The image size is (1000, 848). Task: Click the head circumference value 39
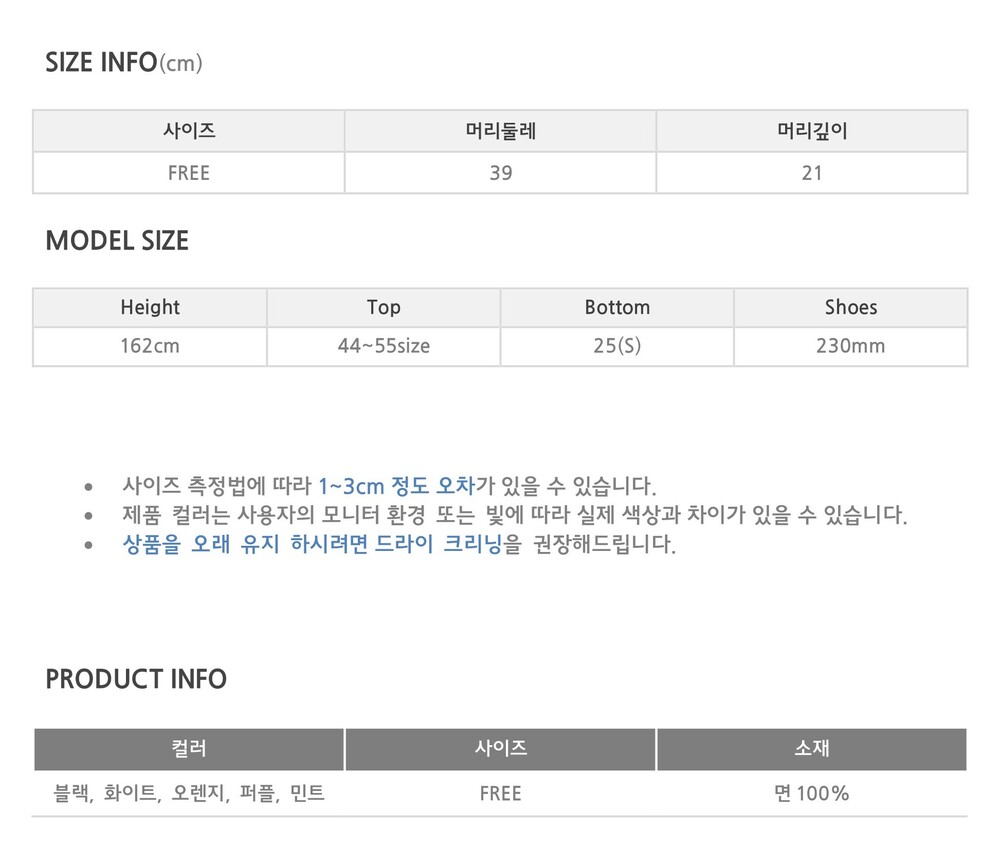[x=501, y=173]
